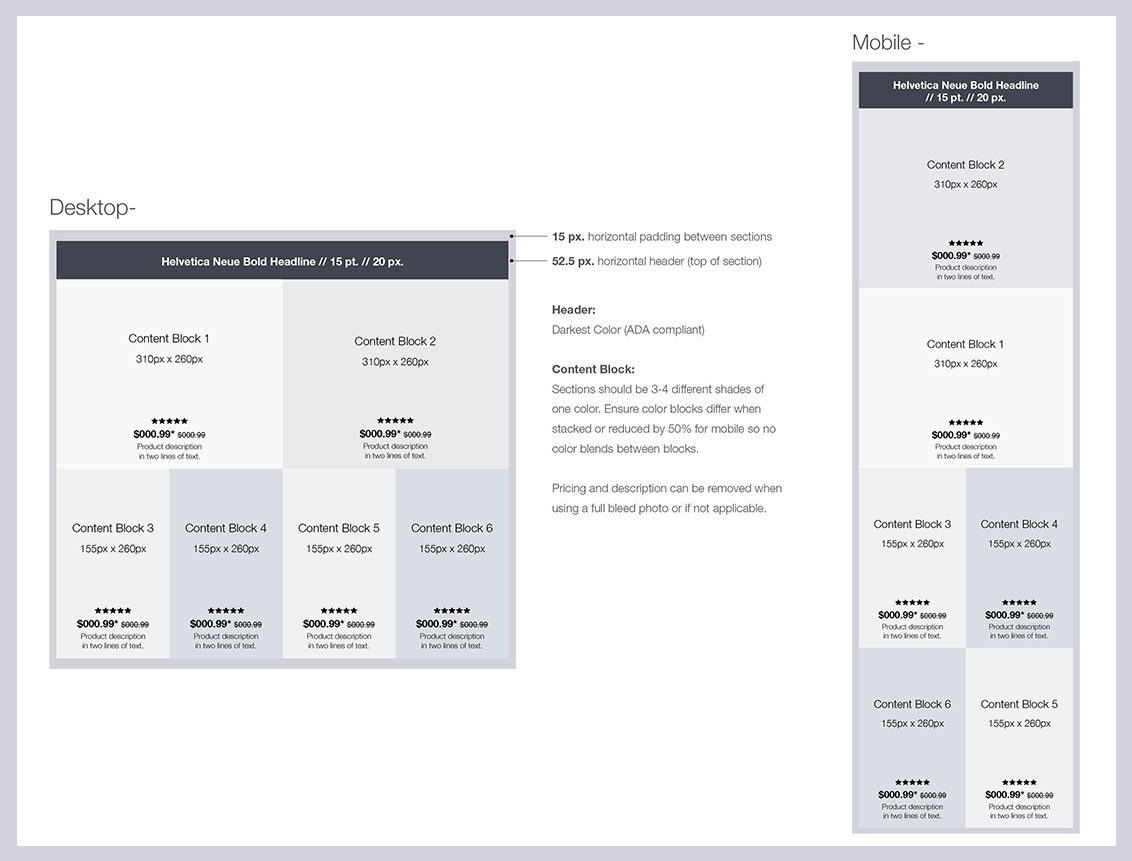
Task: Click product description in desktop Content Block 3
Action: tap(113, 641)
